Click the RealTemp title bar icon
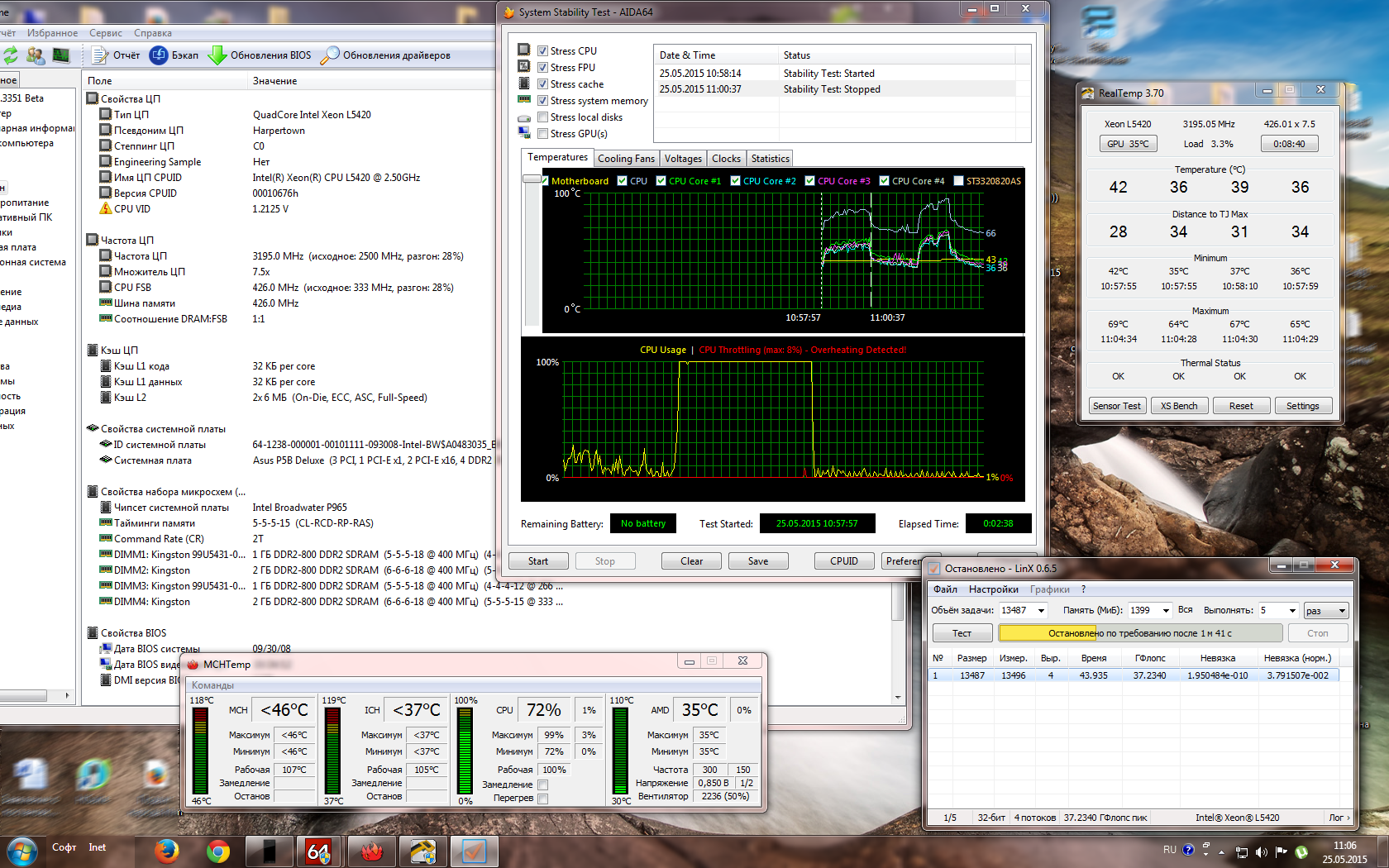 1088,93
